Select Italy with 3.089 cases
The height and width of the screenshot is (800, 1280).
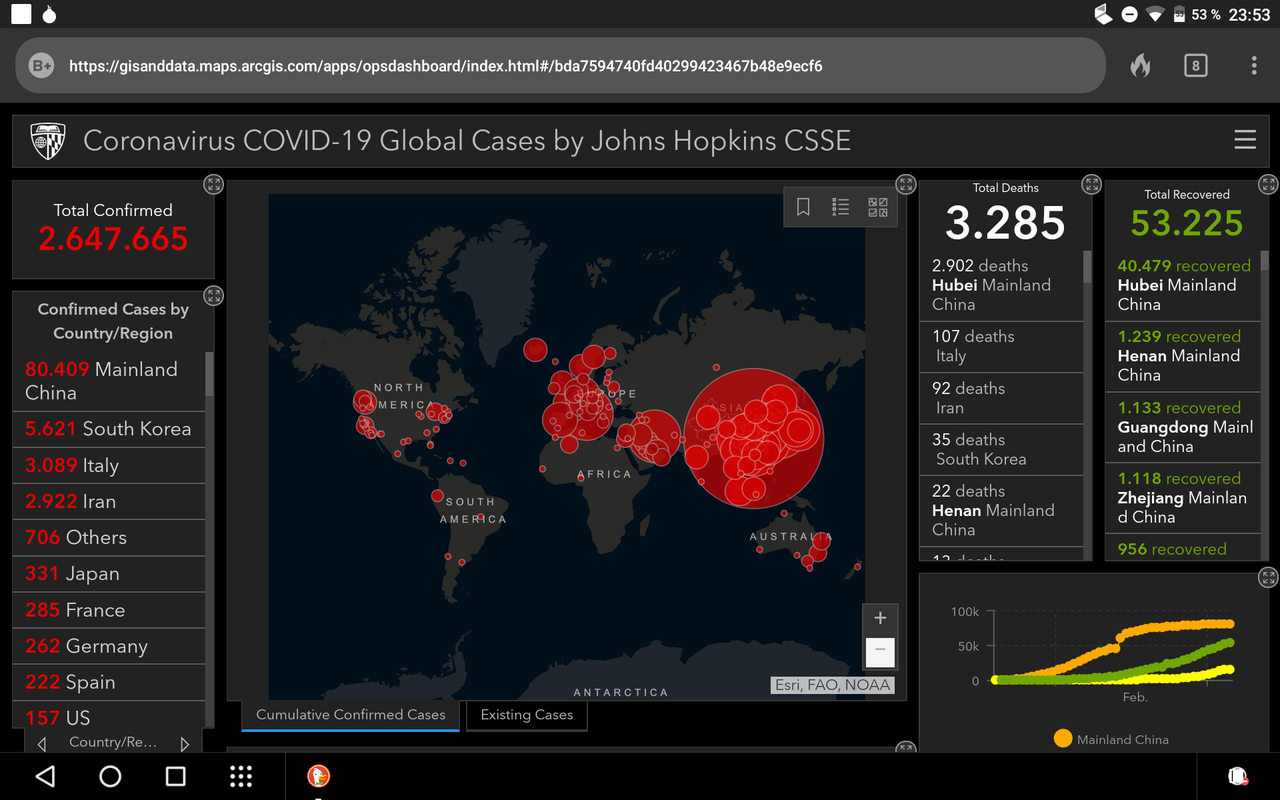coord(108,465)
